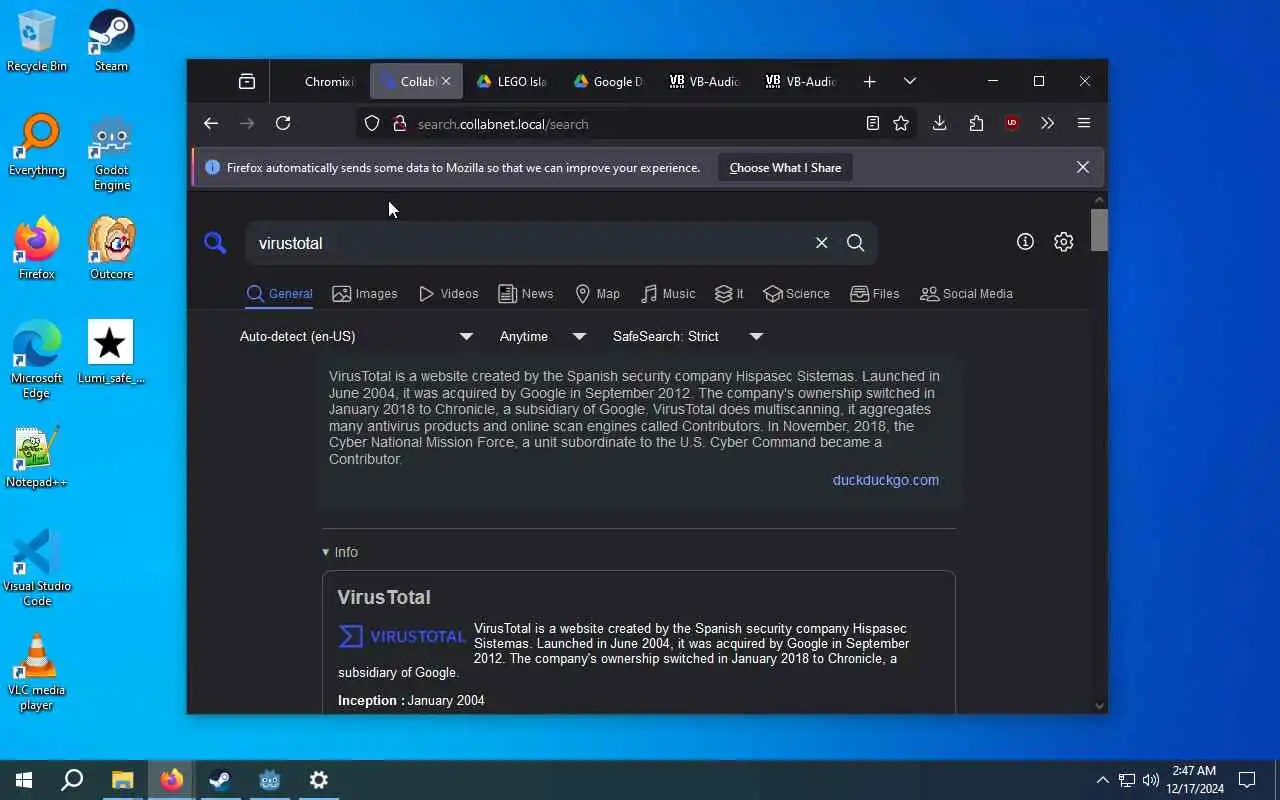
Task: Click Choose What I Share button
Action: 785,168
